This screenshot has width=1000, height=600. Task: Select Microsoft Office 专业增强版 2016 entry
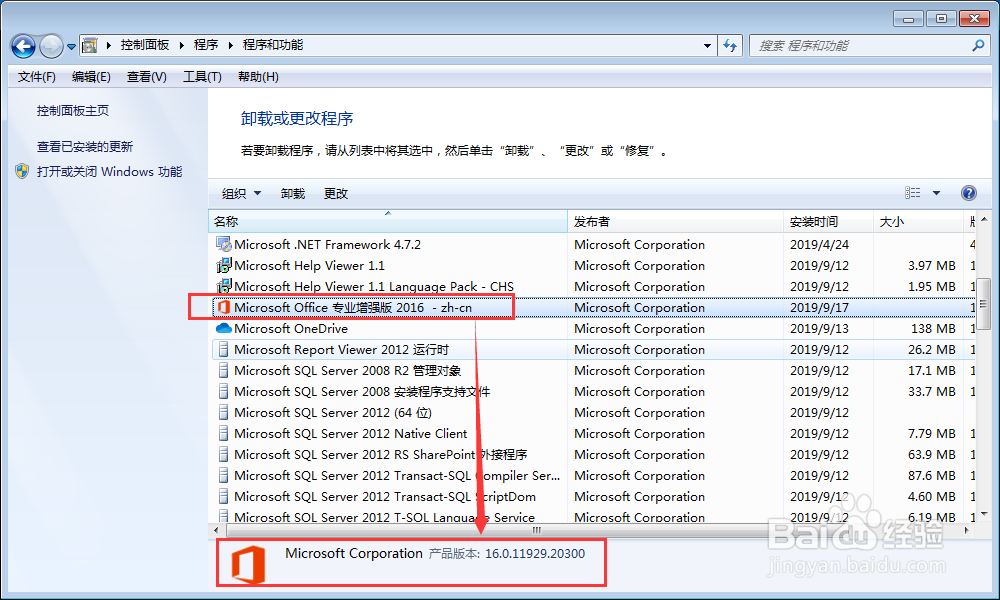point(353,307)
